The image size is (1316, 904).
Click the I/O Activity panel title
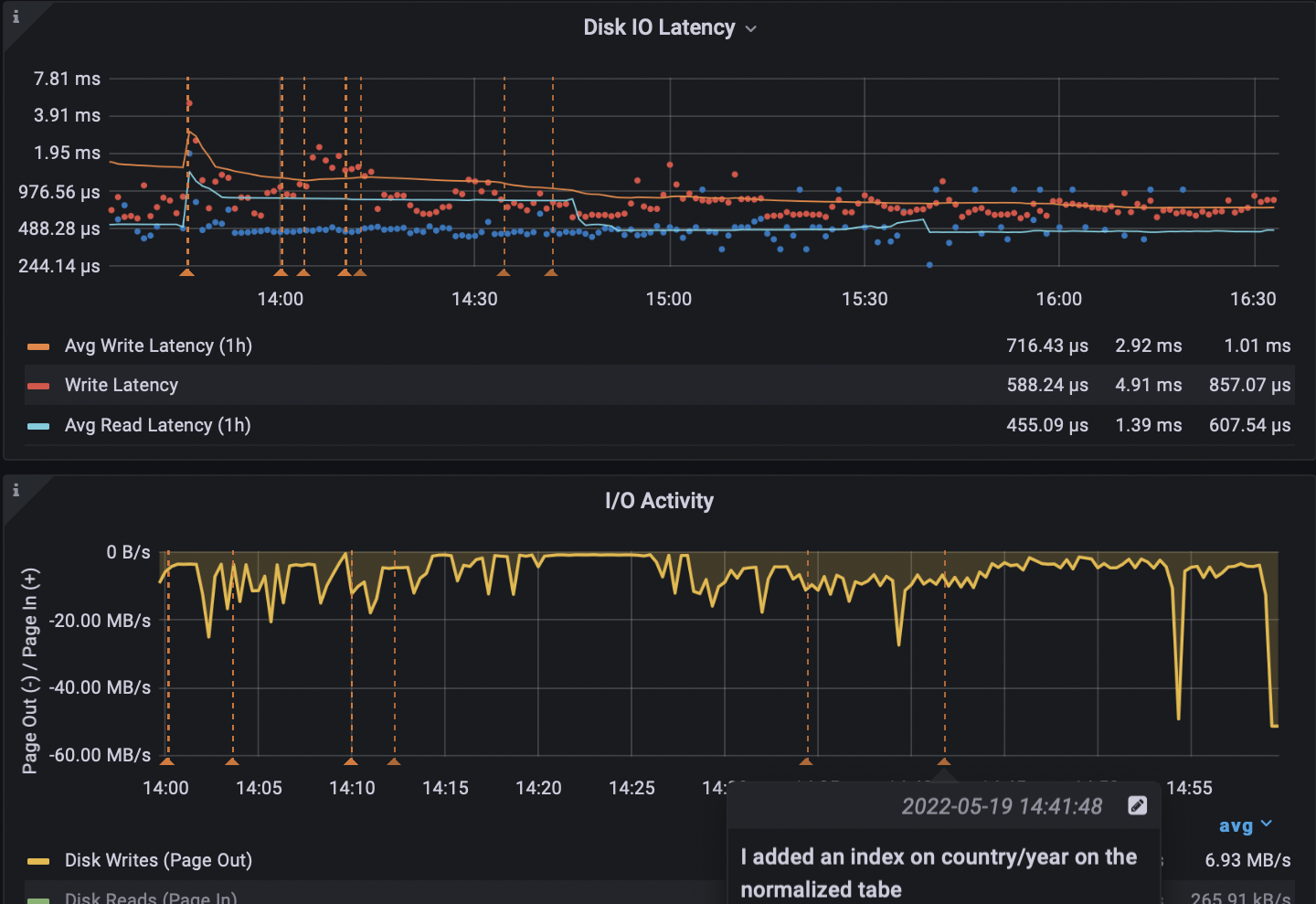(659, 500)
